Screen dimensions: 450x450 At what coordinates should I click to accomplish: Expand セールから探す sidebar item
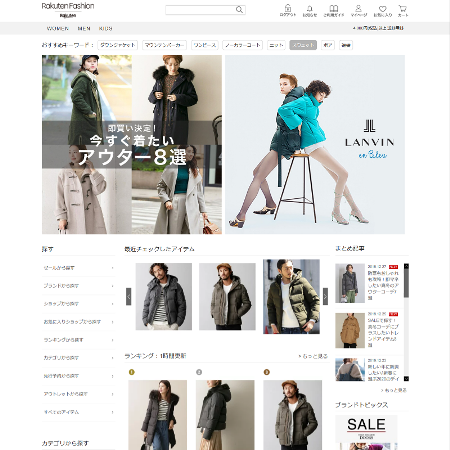tap(79, 268)
